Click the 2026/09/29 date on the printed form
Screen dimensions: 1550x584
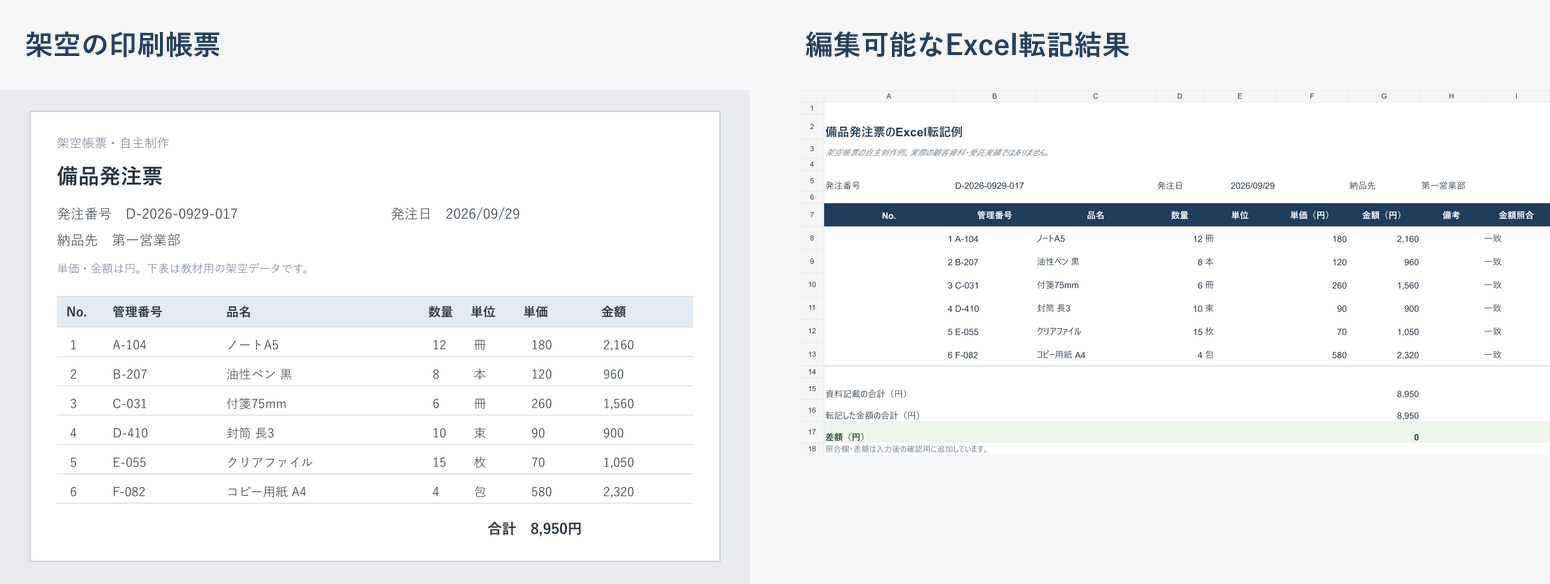(x=482, y=214)
